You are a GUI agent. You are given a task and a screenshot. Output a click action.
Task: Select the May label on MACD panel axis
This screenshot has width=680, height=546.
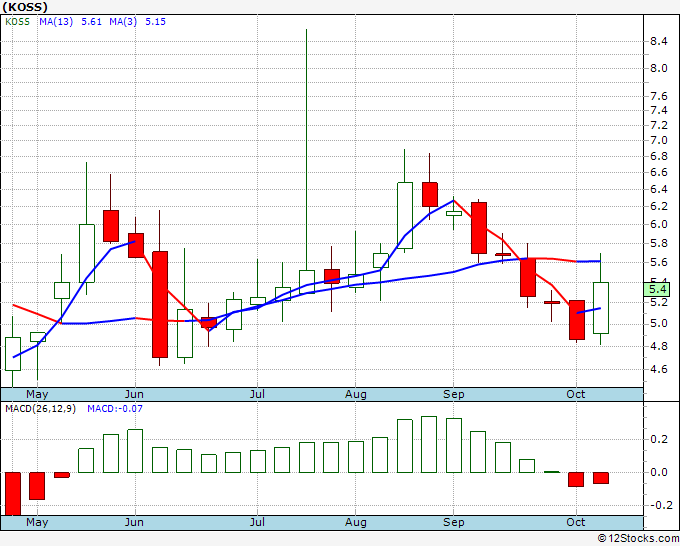(37, 522)
